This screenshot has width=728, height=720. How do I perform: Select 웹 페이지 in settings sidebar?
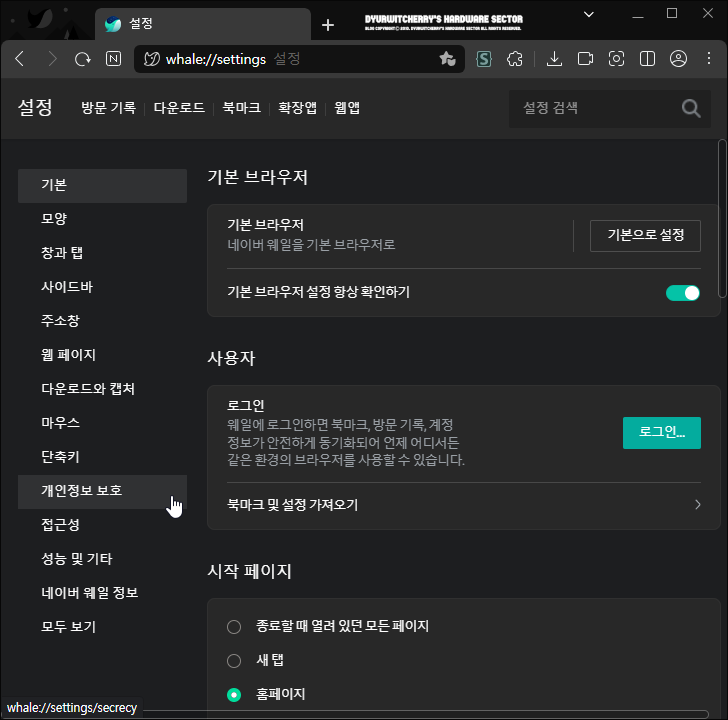pyautogui.click(x=102, y=355)
